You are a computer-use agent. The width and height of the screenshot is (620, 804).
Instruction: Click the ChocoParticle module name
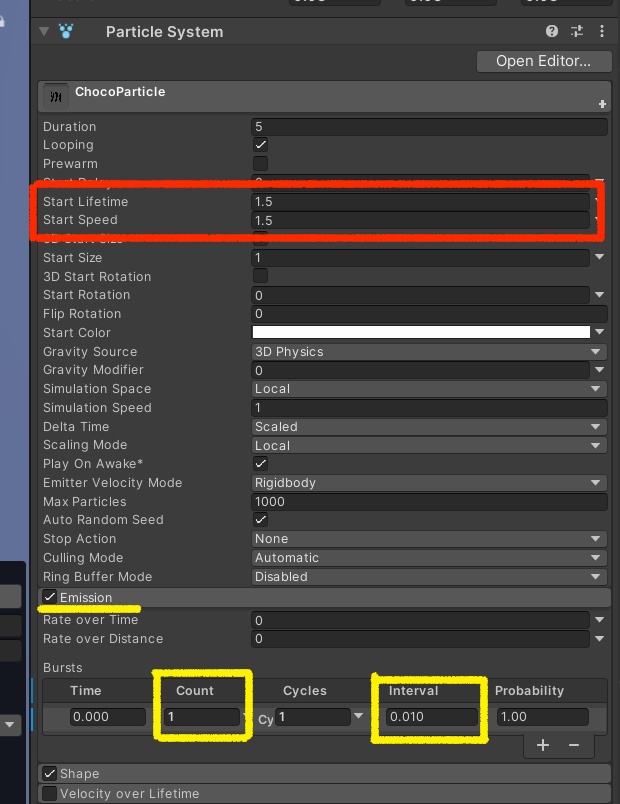click(x=121, y=92)
